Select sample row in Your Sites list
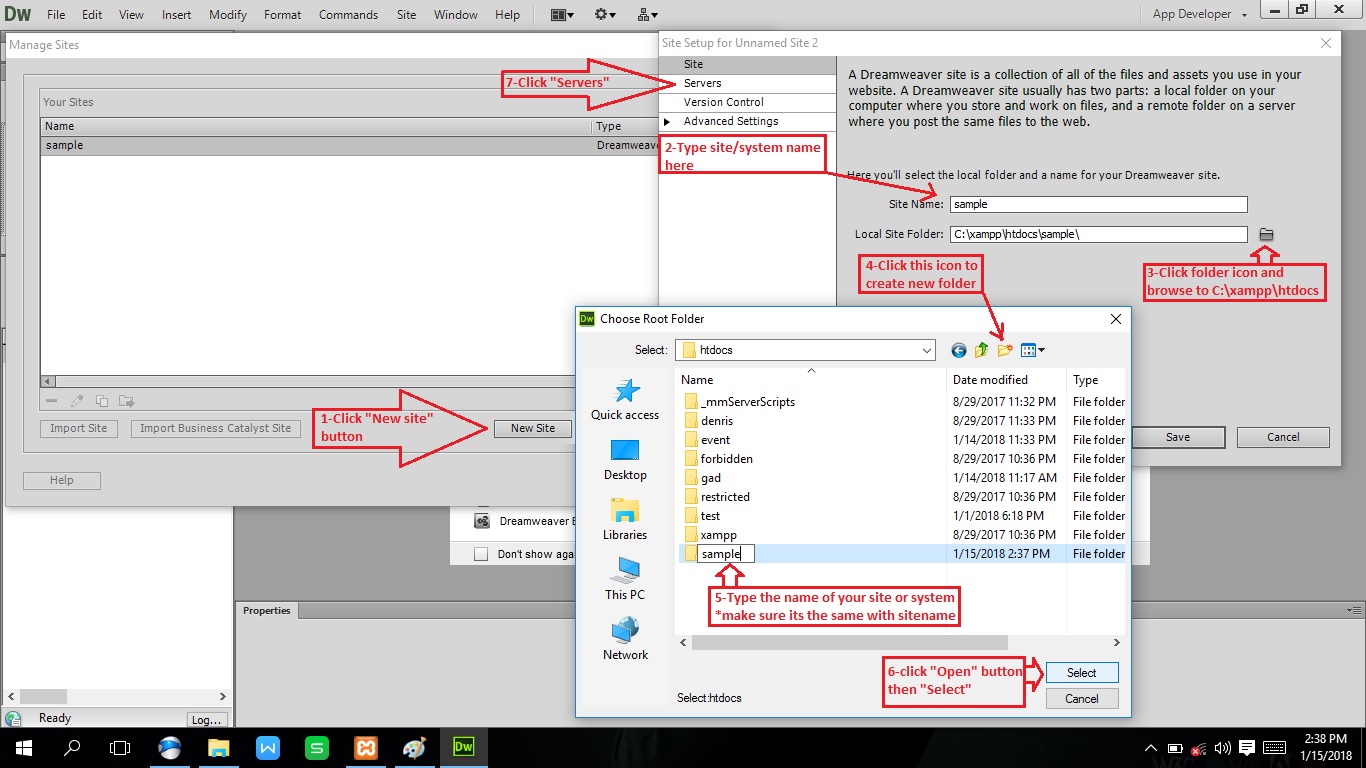 350,145
